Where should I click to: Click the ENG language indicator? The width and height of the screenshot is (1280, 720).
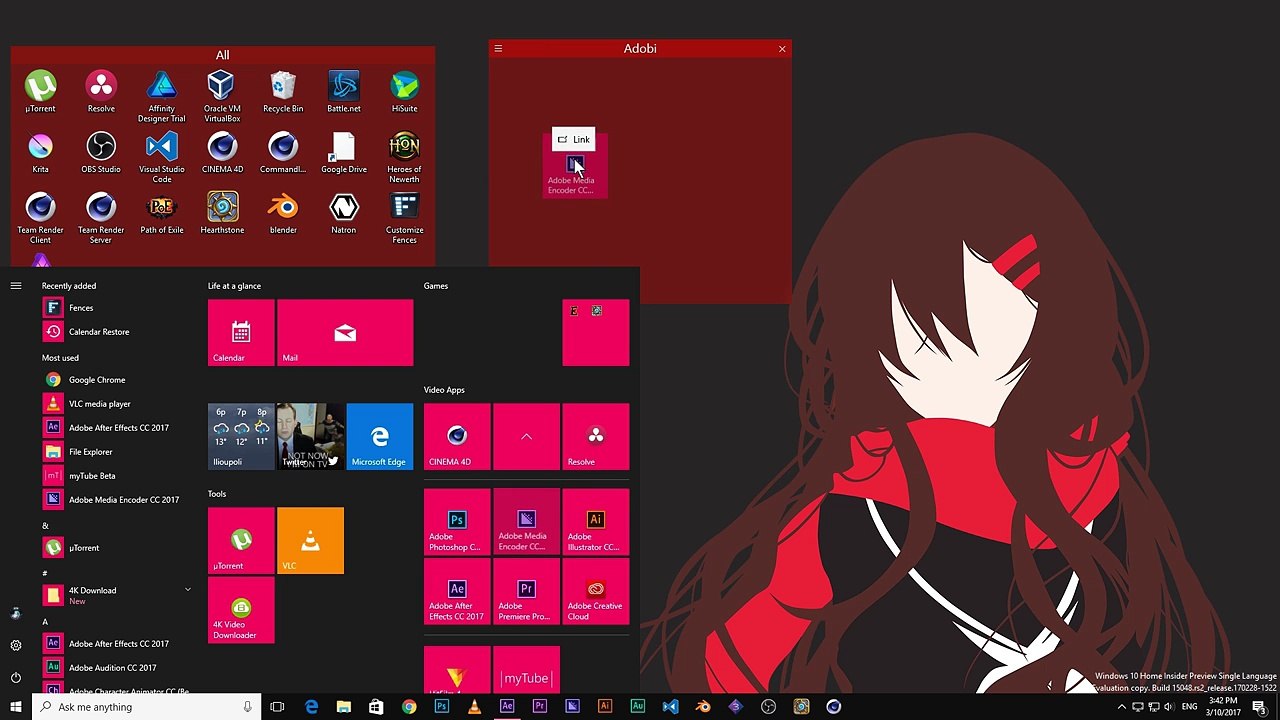(1190, 707)
